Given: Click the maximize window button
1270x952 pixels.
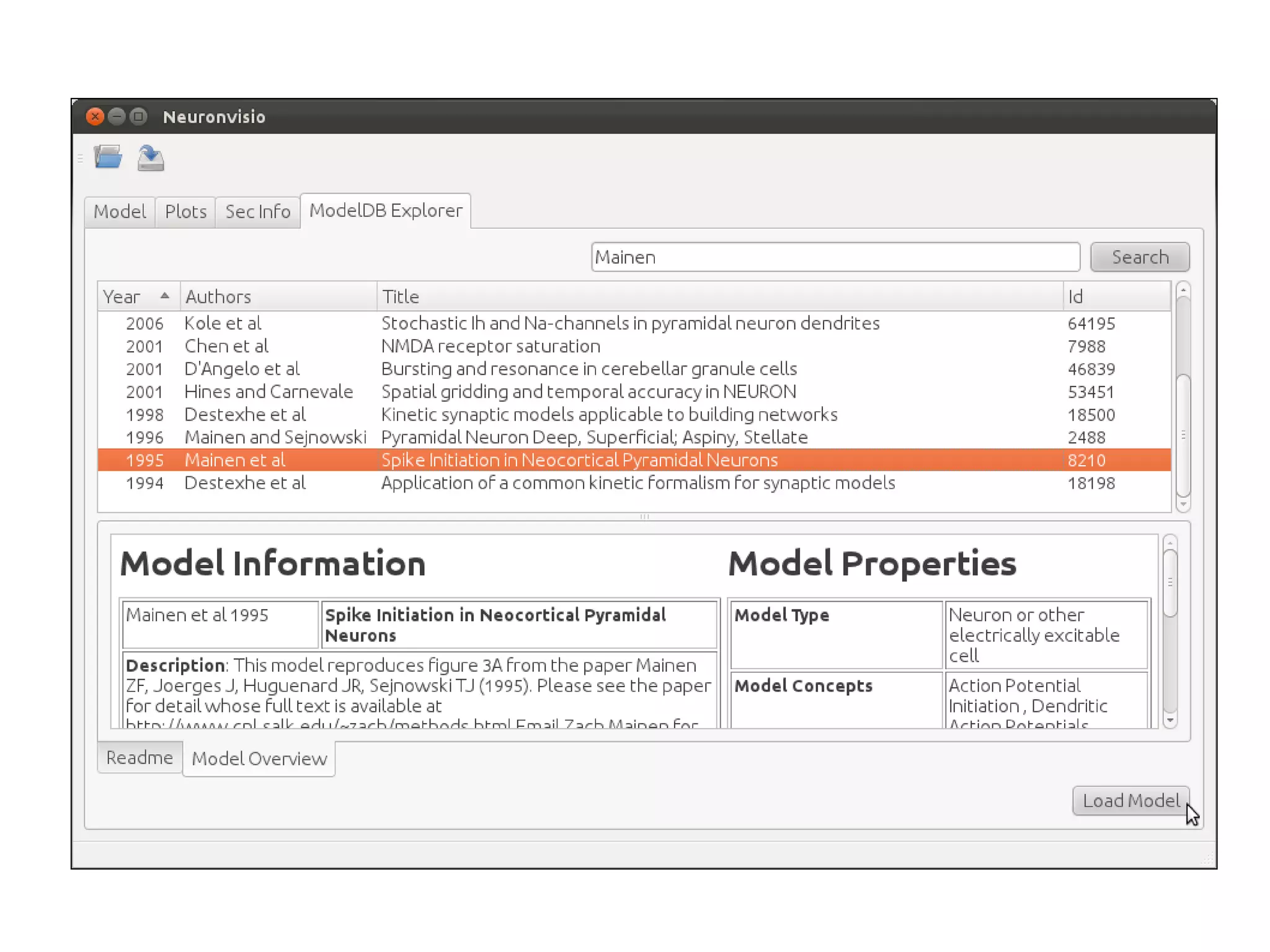Looking at the screenshot, I should click(x=138, y=117).
